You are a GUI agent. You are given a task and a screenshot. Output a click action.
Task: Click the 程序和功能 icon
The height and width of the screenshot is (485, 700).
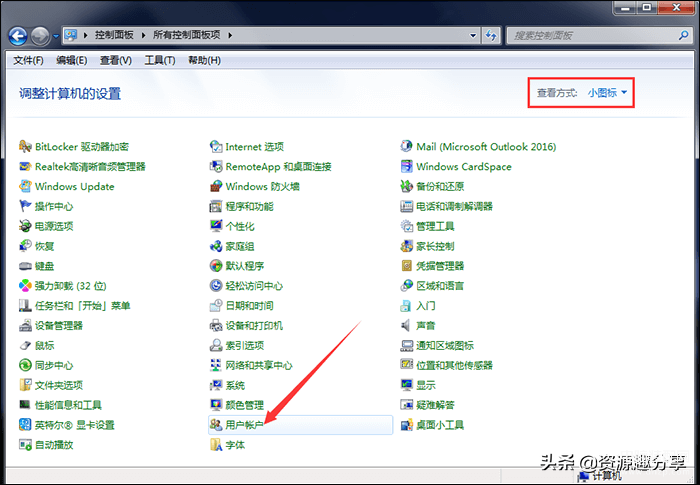pyautogui.click(x=216, y=206)
